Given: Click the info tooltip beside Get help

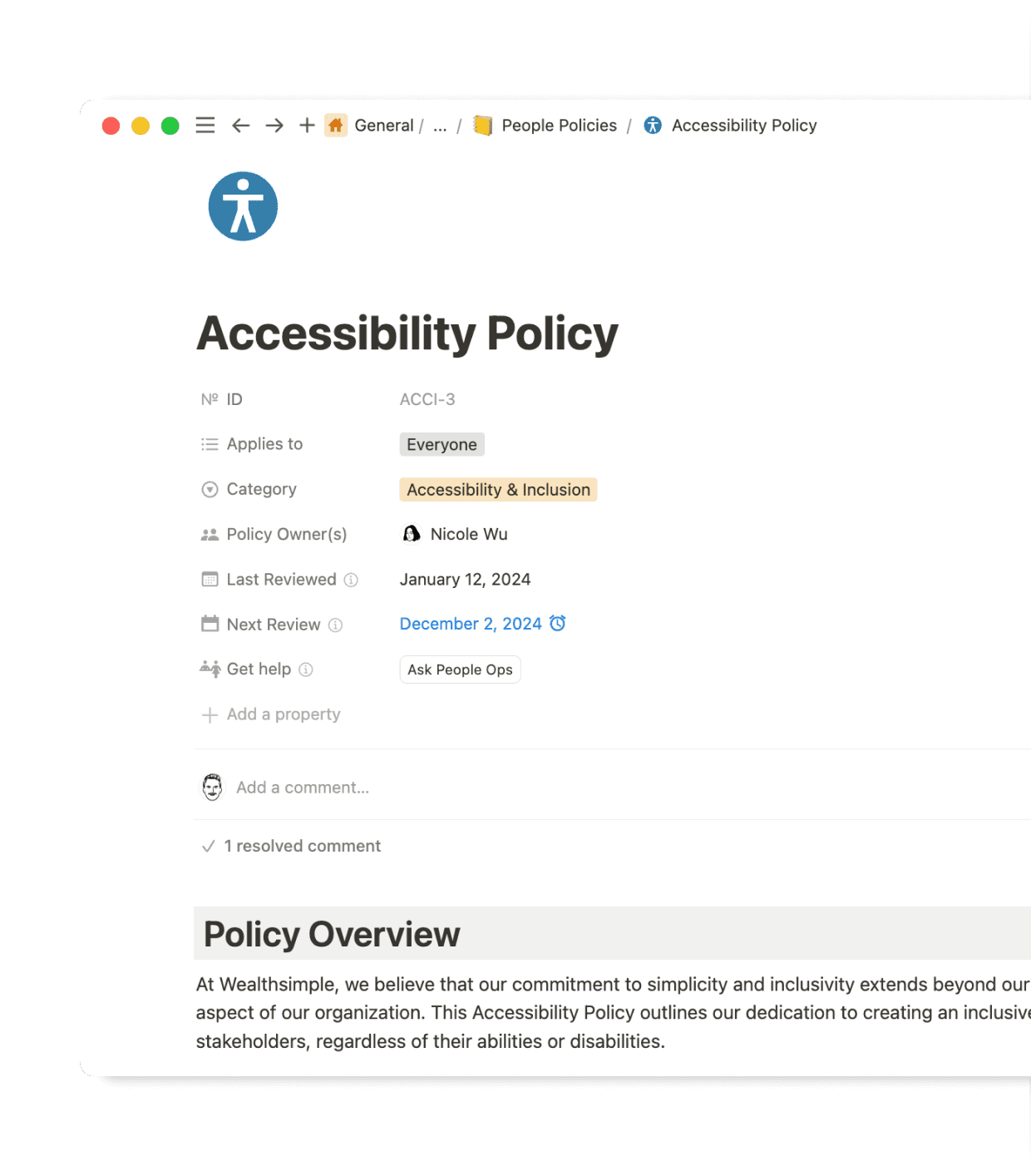Looking at the screenshot, I should (x=306, y=670).
